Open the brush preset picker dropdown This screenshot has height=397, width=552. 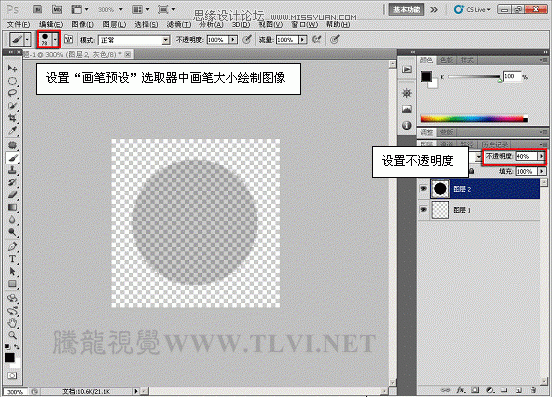[55, 39]
